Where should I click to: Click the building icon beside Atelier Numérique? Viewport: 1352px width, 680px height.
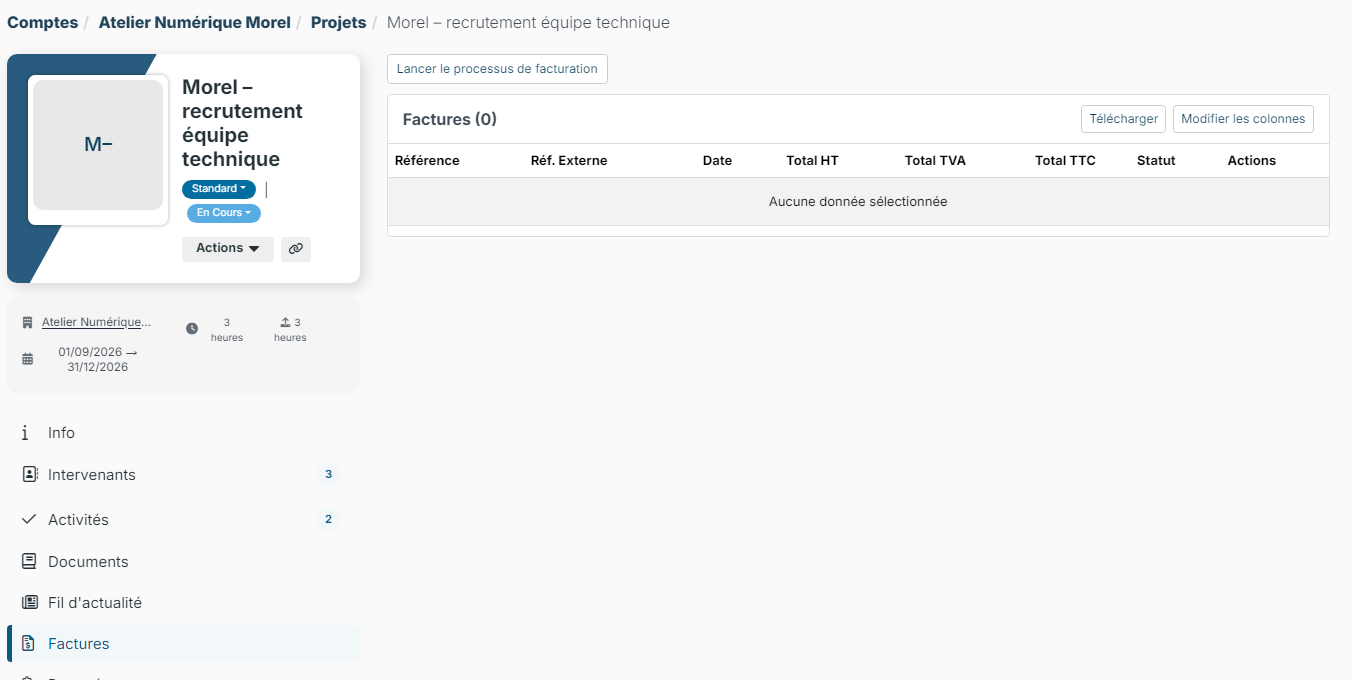28,323
